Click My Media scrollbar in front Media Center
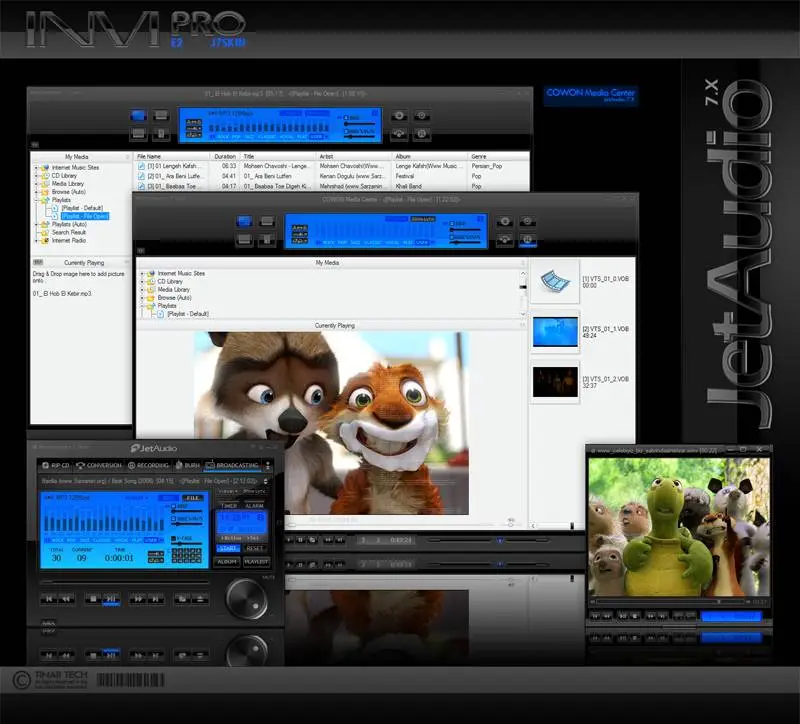 pyautogui.click(x=522, y=293)
